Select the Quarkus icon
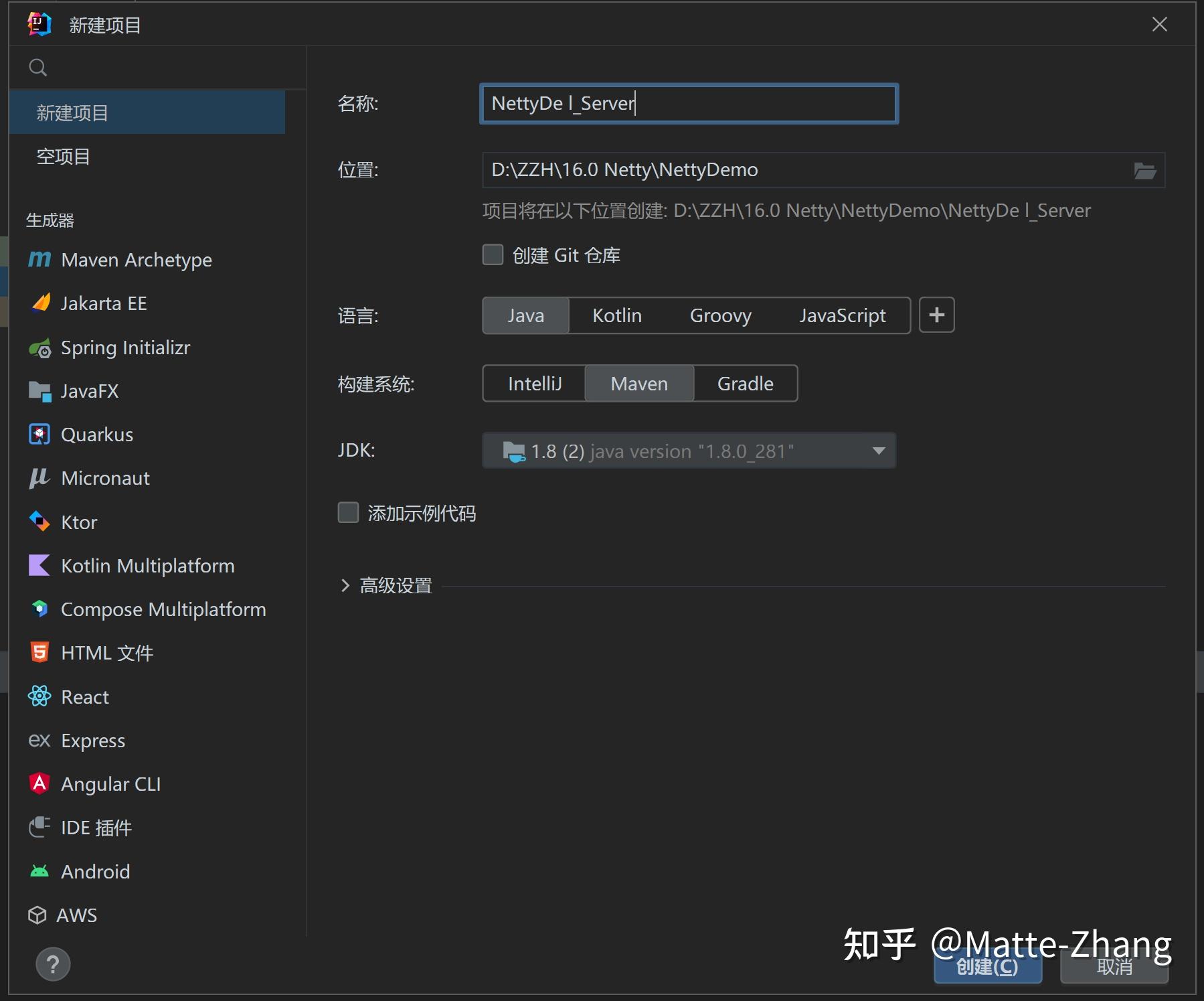 coord(39,435)
